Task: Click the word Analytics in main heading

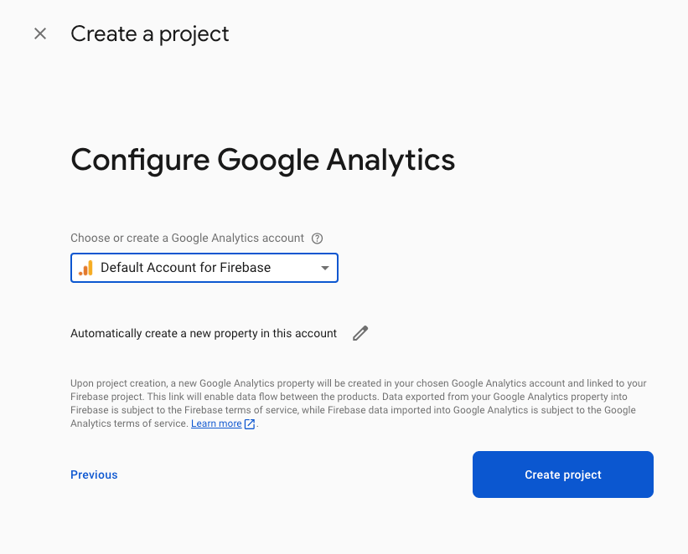Action: coord(391,161)
